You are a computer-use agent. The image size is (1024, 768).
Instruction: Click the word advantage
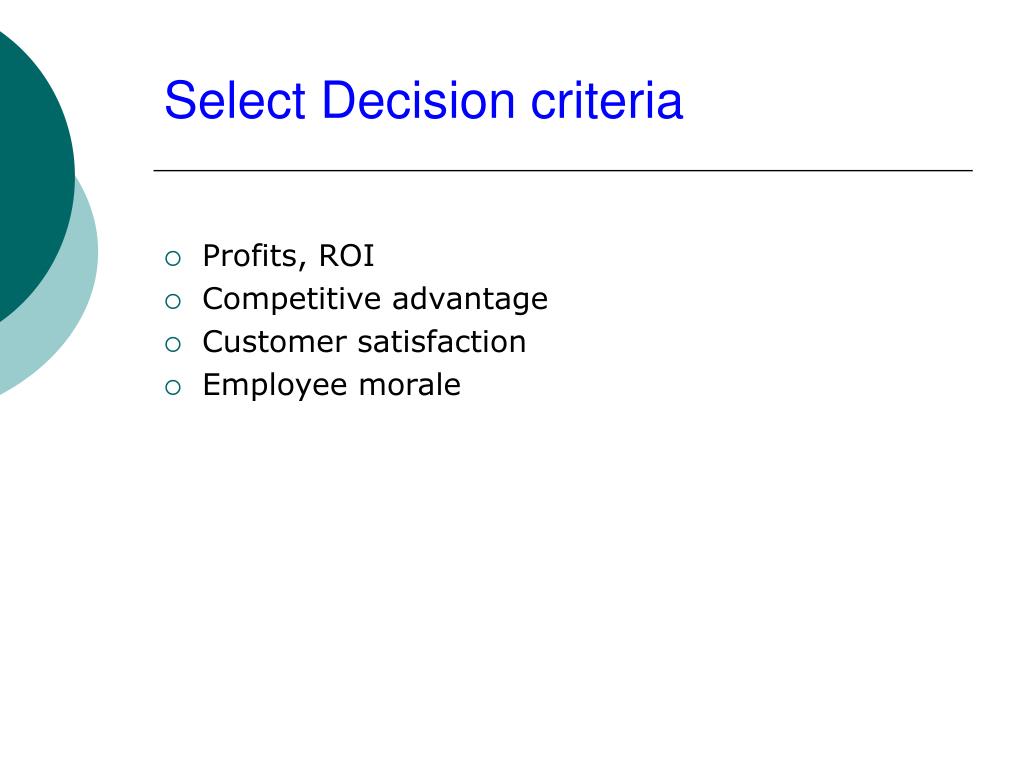470,300
